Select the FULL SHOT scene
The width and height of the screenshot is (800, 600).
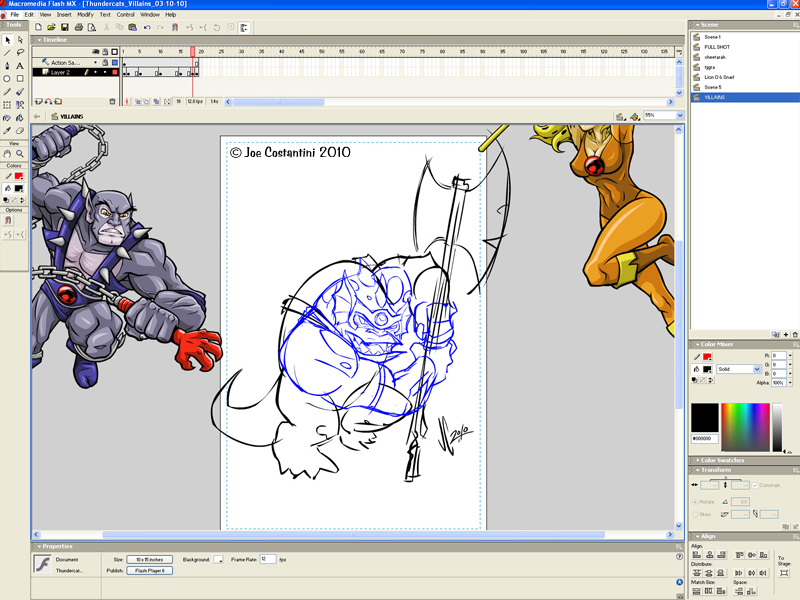717,47
